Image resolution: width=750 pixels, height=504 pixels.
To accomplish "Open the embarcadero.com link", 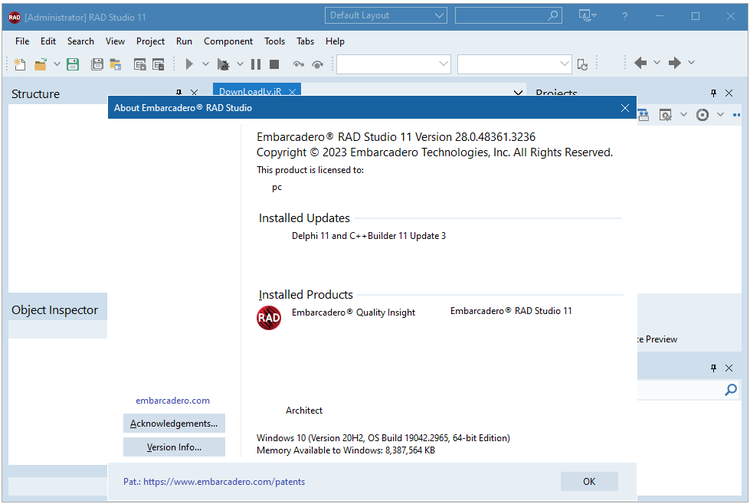I will click(173, 400).
